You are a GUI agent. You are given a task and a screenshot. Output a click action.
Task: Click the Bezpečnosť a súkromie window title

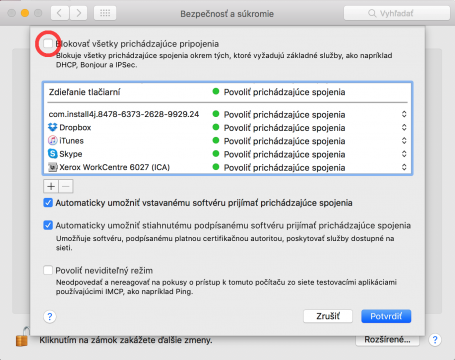tap(227, 14)
